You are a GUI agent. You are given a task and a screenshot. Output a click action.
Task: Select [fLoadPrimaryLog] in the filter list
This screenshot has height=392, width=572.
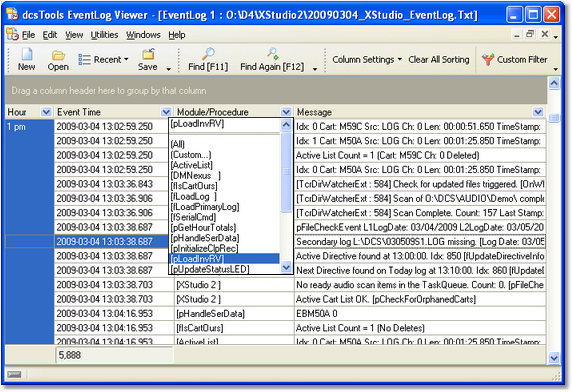click(x=224, y=207)
